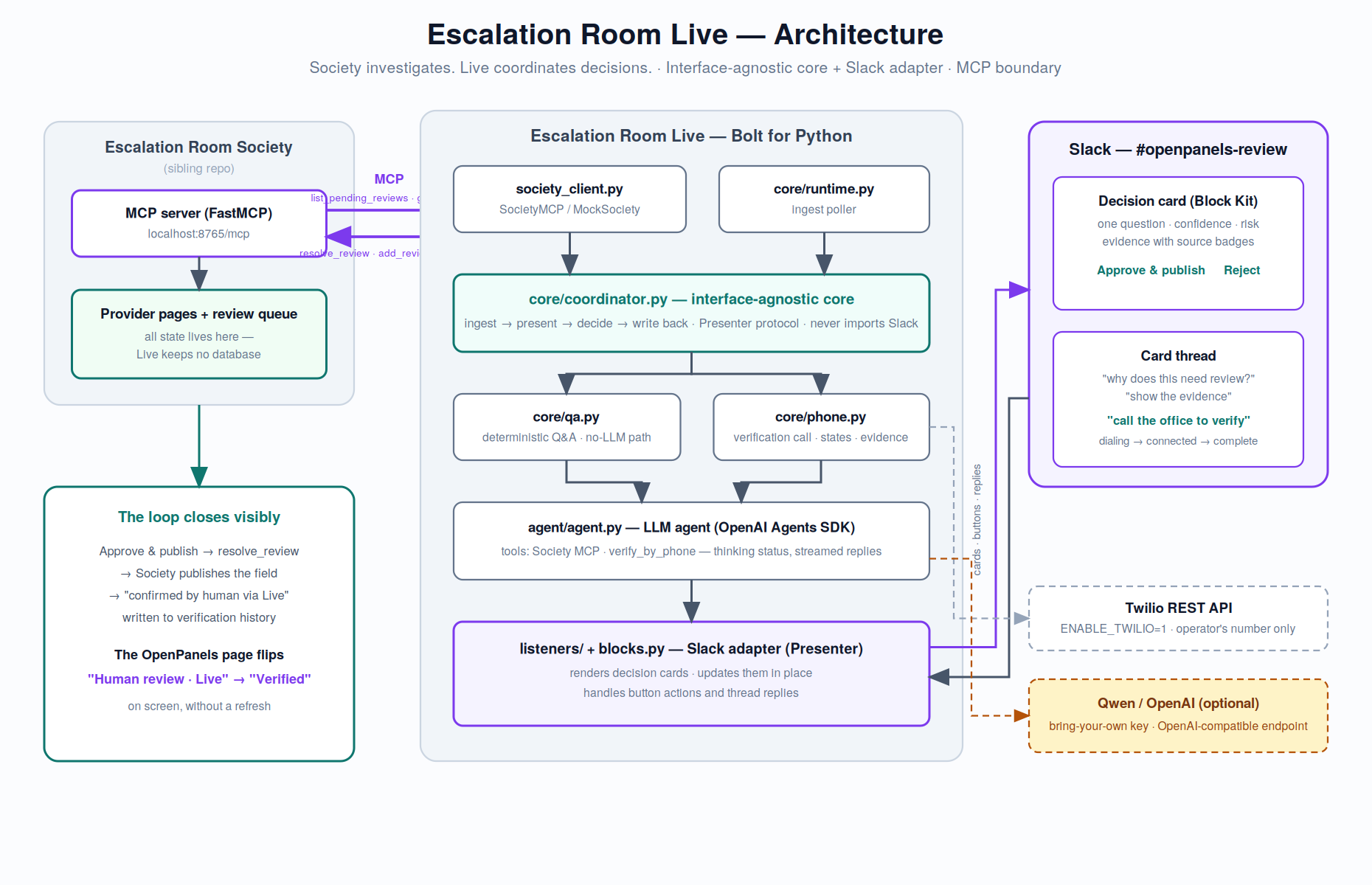
Task: Click 'Live keeps no database' text
Action: coord(198,354)
